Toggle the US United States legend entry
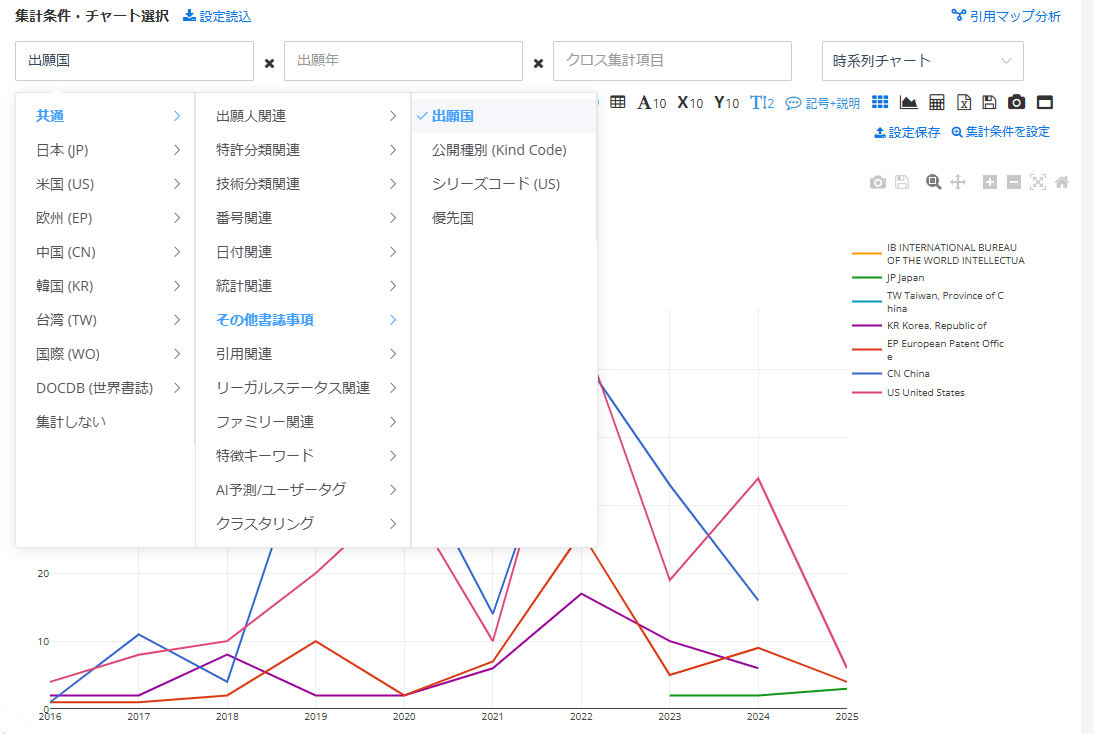 click(x=925, y=393)
